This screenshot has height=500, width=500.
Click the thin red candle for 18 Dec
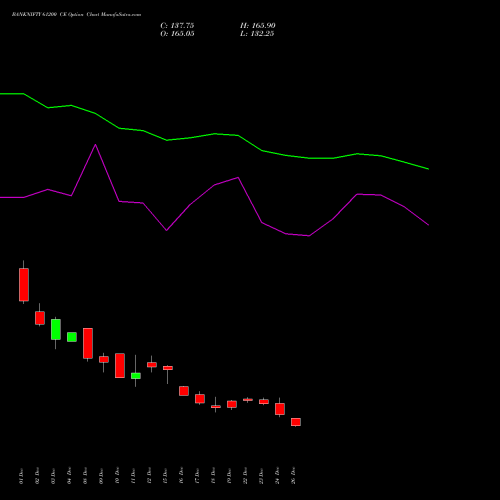pos(216,407)
